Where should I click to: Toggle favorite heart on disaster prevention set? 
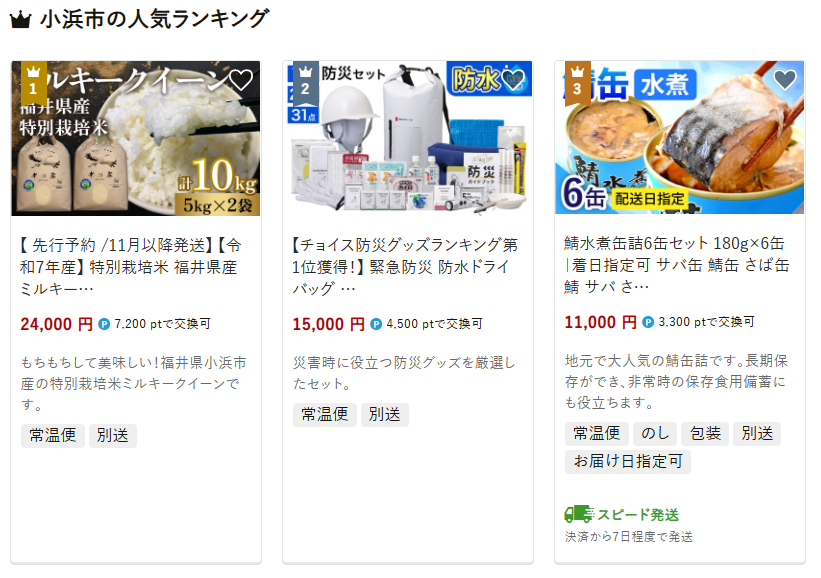[x=513, y=80]
